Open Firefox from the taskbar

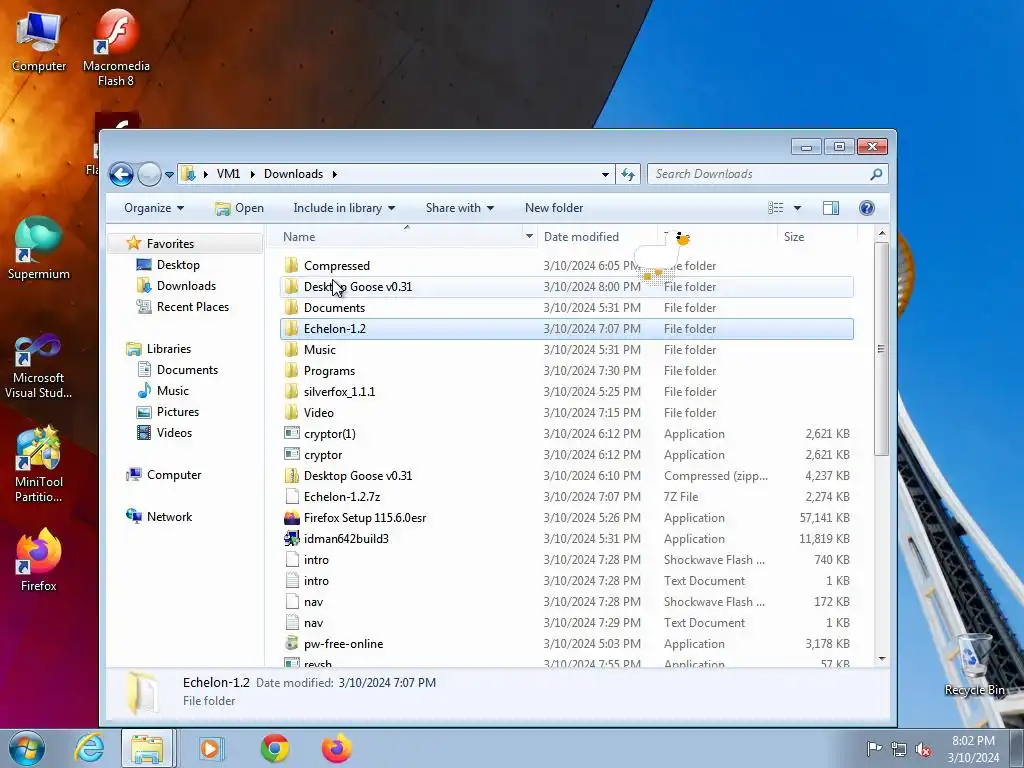[336, 748]
